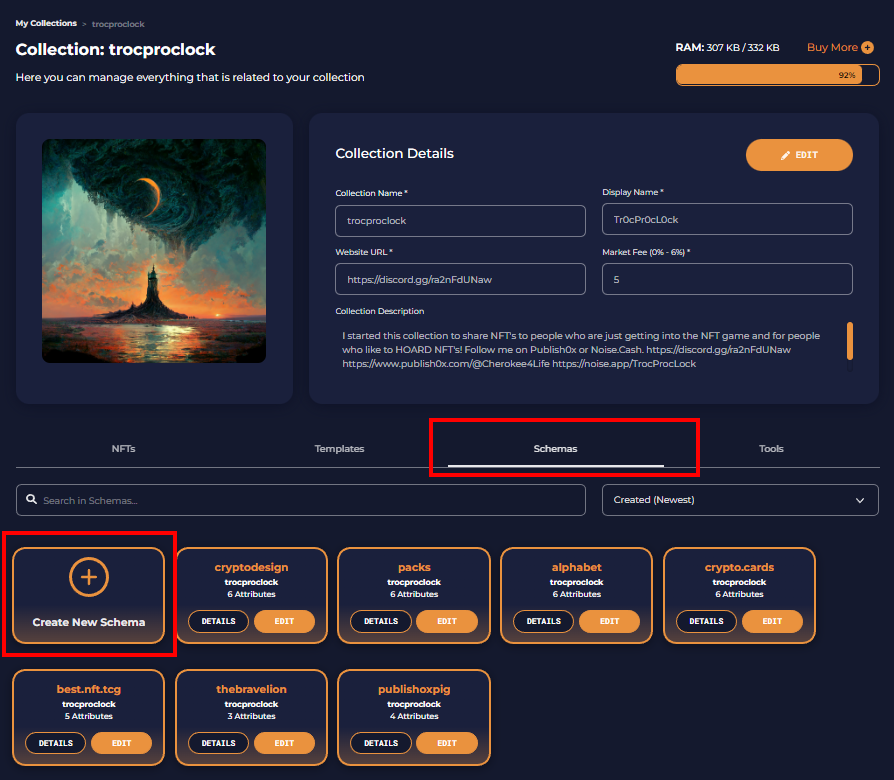The image size is (894, 780).
Task: Click the collection artwork thumbnail
Action: click(154, 251)
